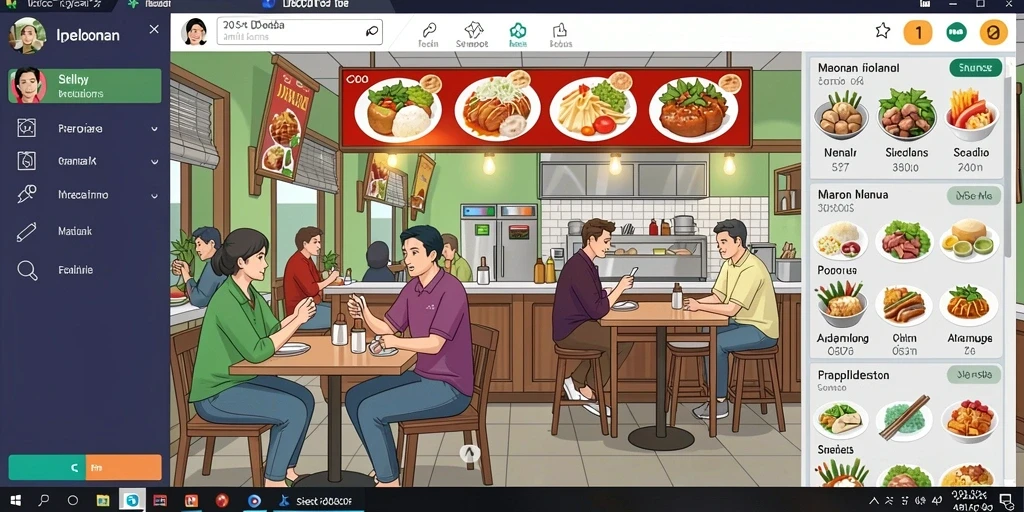Image resolution: width=1024 pixels, height=512 pixels.
Task: Click the button beside Maron Menua
Action: [x=974, y=195]
